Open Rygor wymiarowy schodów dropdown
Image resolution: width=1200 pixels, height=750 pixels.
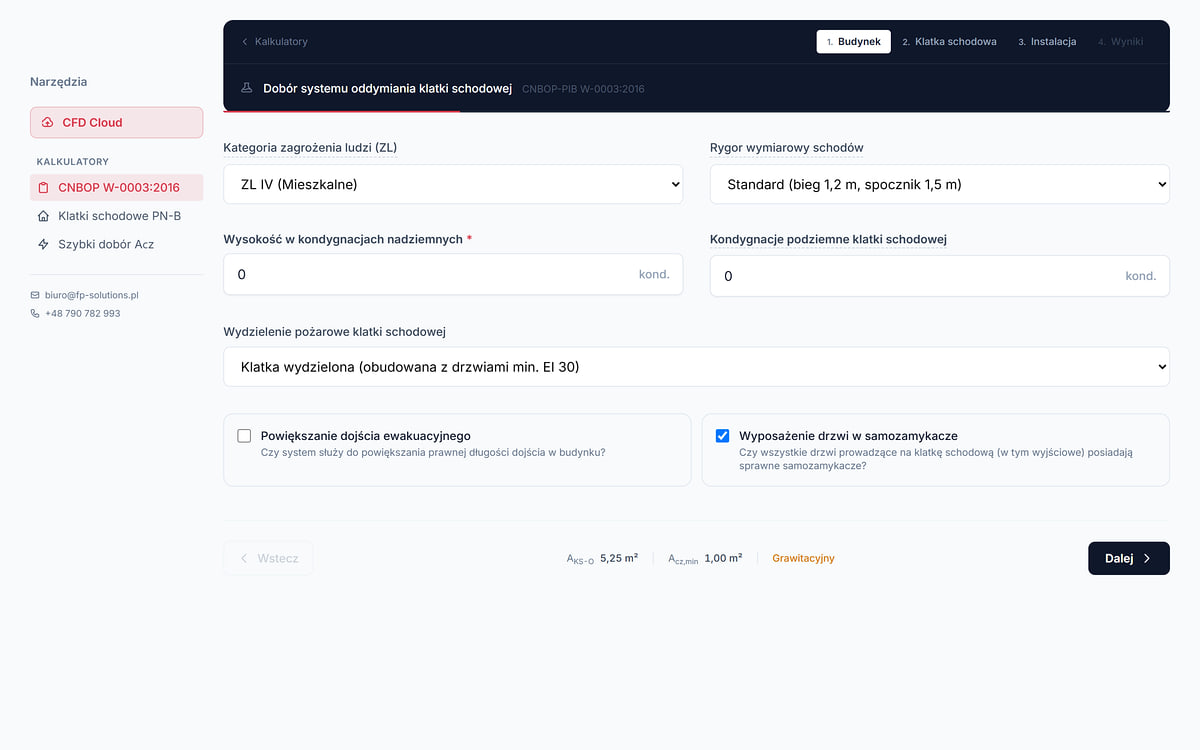pyautogui.click(x=939, y=184)
